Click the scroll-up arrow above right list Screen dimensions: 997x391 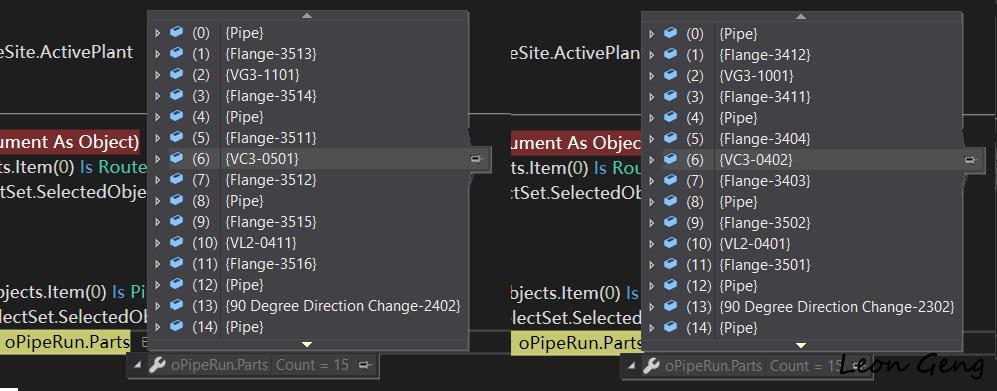(801, 16)
